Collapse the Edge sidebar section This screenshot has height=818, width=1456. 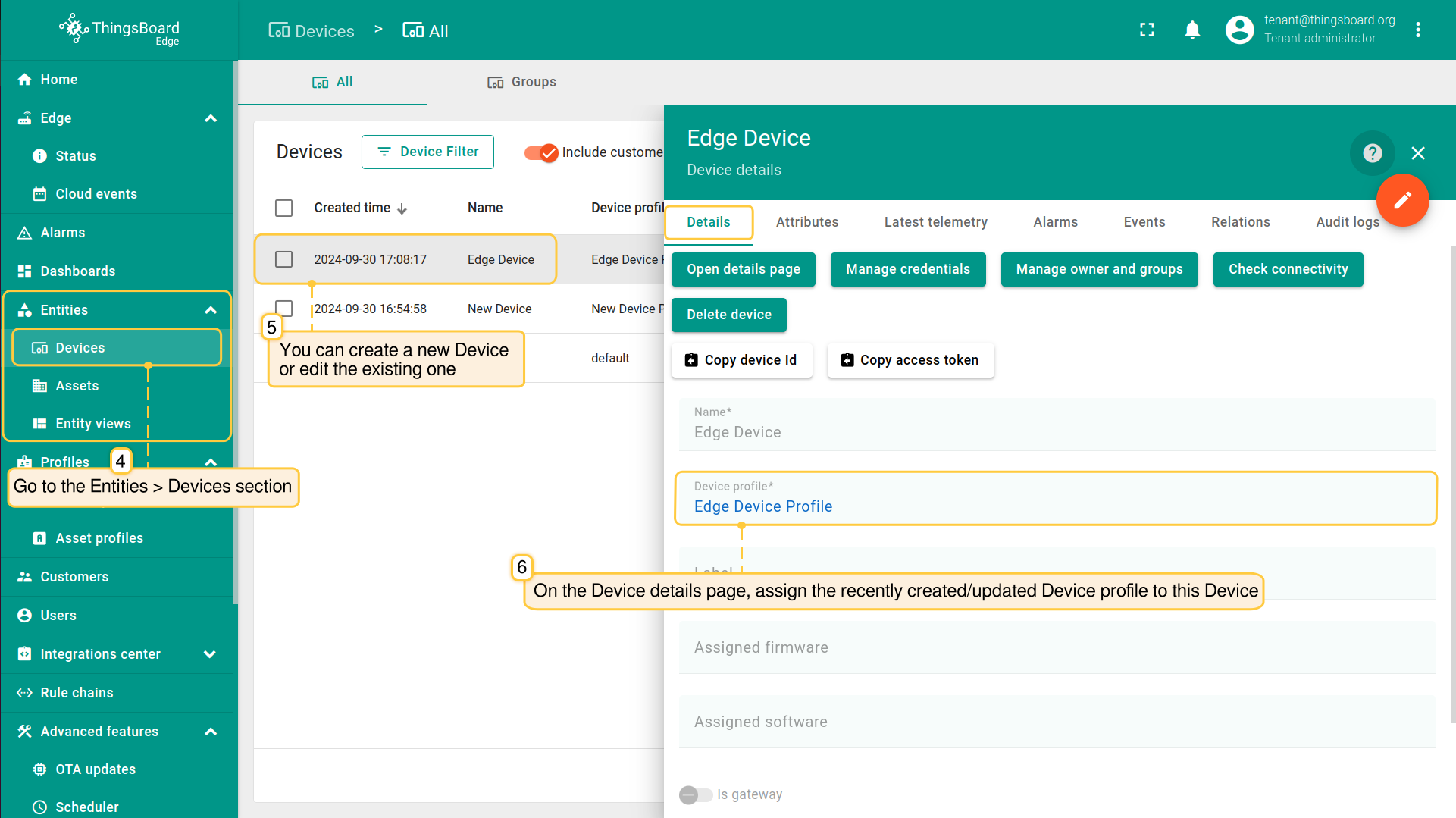[211, 118]
